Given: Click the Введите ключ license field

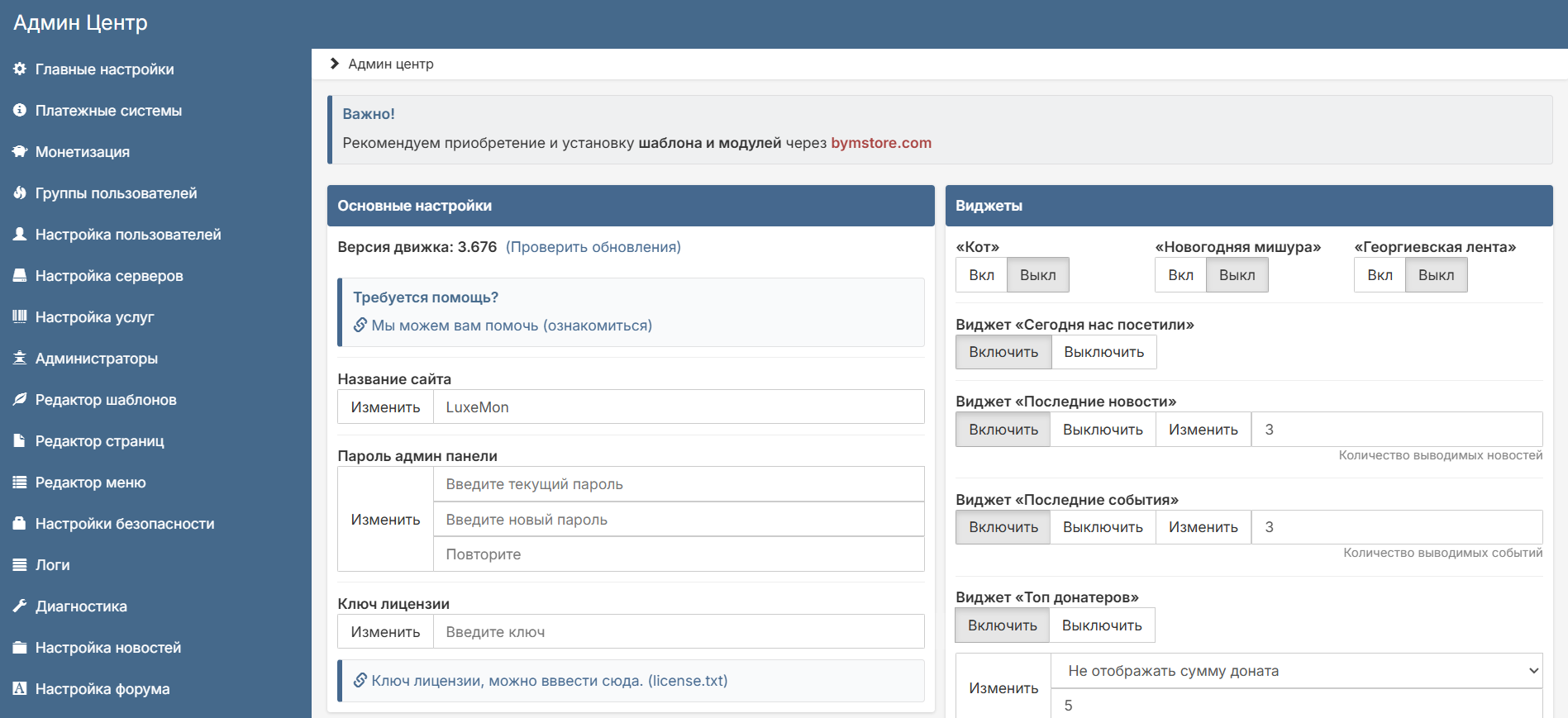Looking at the screenshot, I should coord(678,632).
